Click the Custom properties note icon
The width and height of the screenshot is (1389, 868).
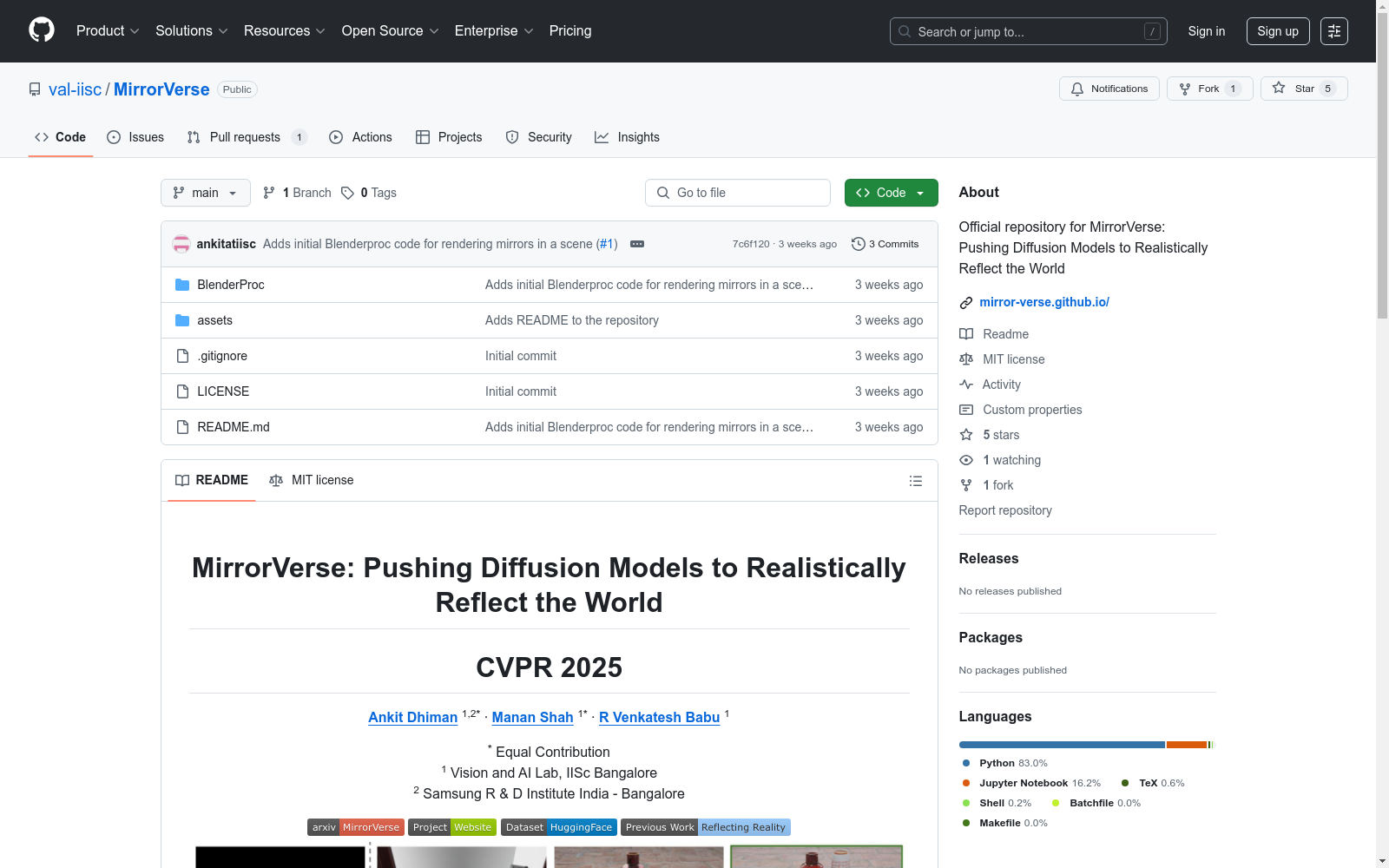(966, 410)
